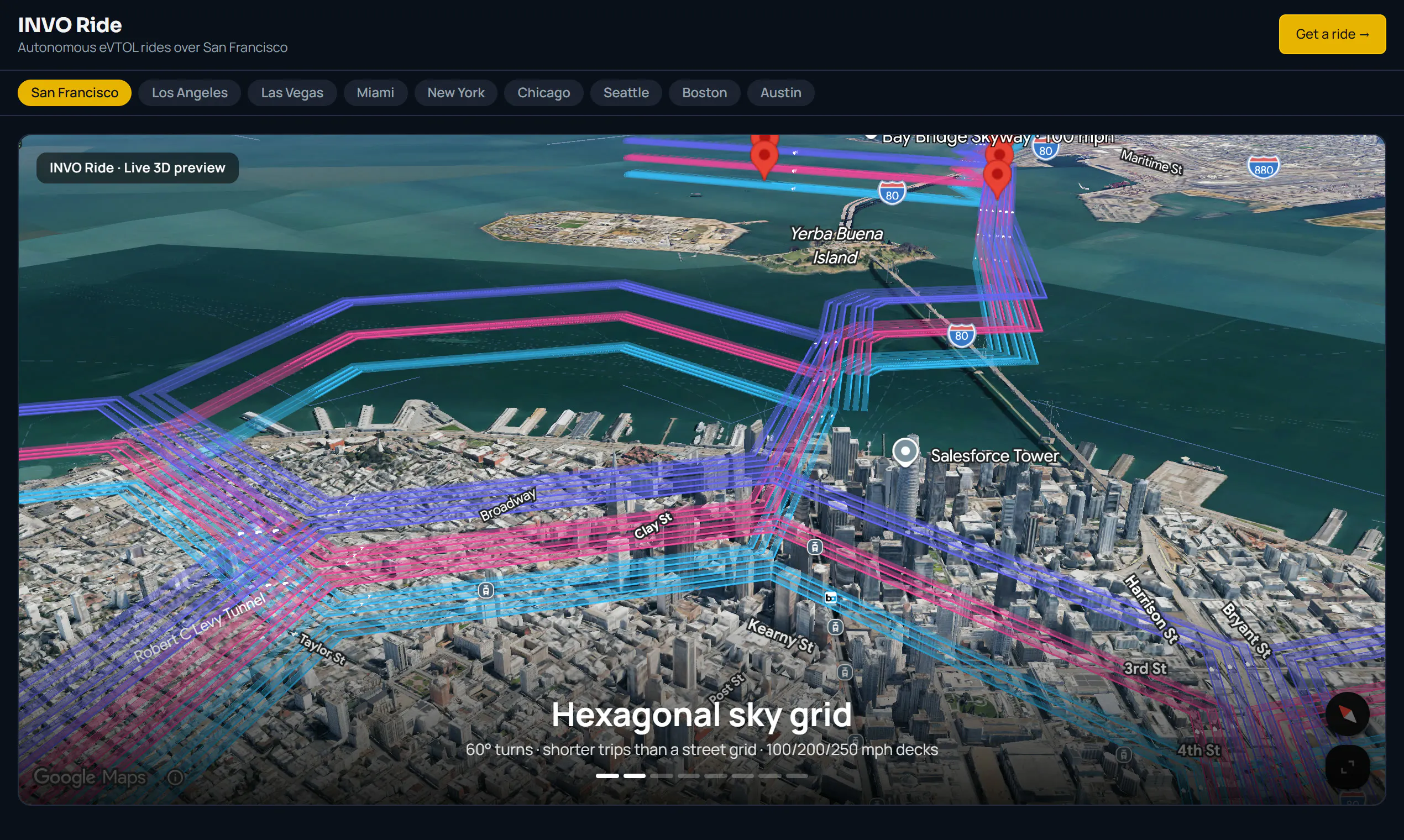Switch to the San Francisco city tab
The image size is (1404, 840).
pyautogui.click(x=75, y=93)
